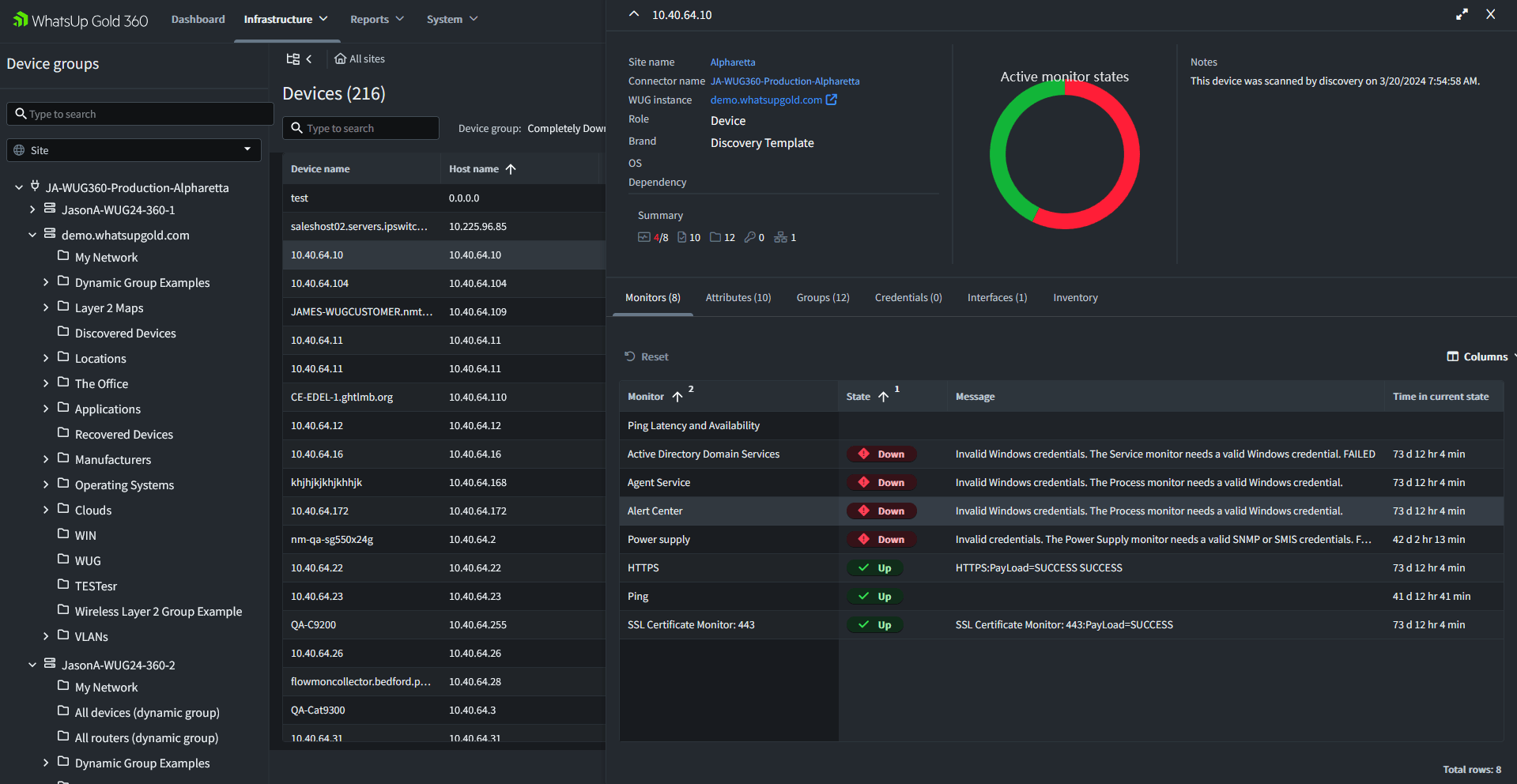Screen dimensions: 1517x784
Task: Collapse details using the up chevron beside 10.40.64.10
Action: (x=633, y=14)
